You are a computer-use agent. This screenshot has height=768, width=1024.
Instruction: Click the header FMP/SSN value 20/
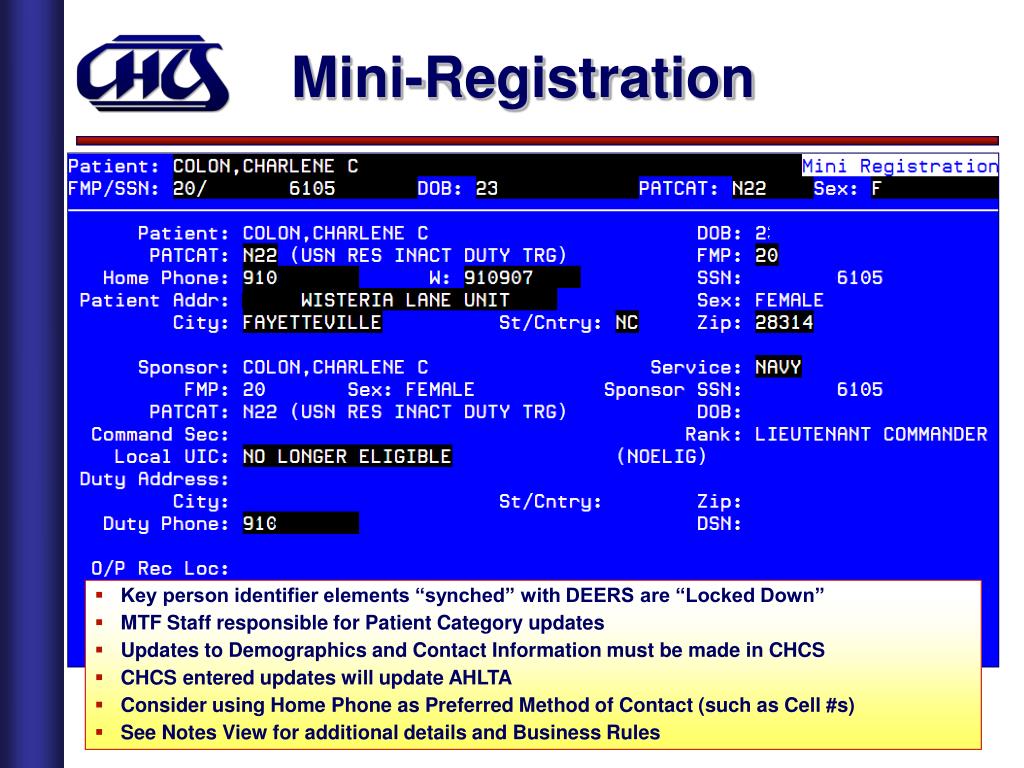tap(190, 189)
